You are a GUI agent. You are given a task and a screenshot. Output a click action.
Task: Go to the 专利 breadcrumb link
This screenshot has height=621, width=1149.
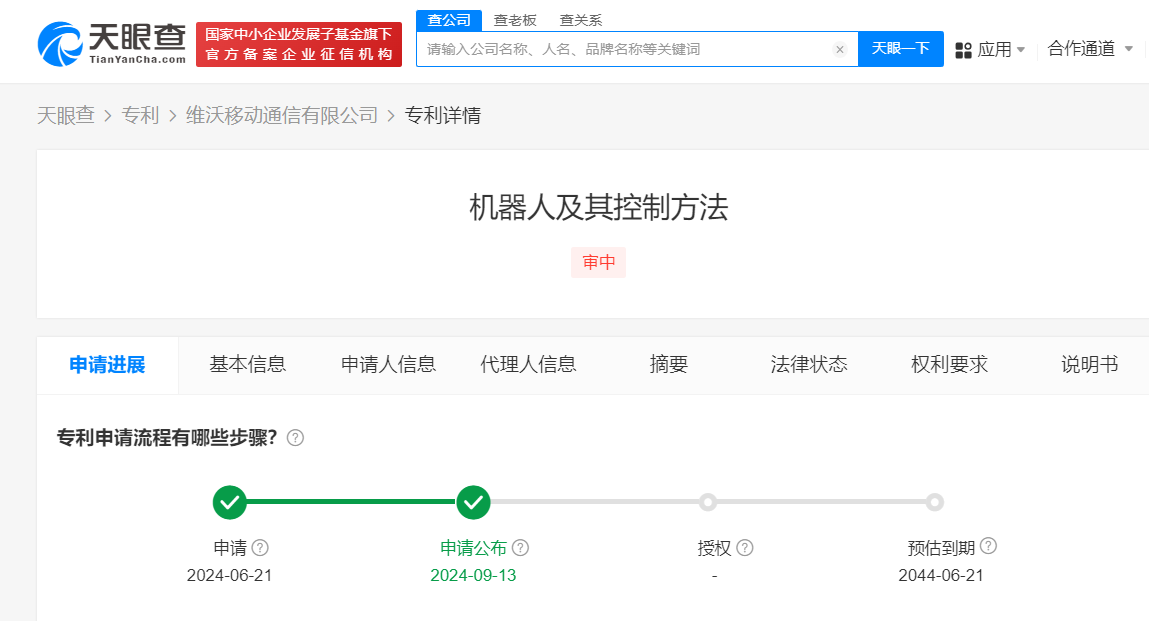tap(140, 115)
